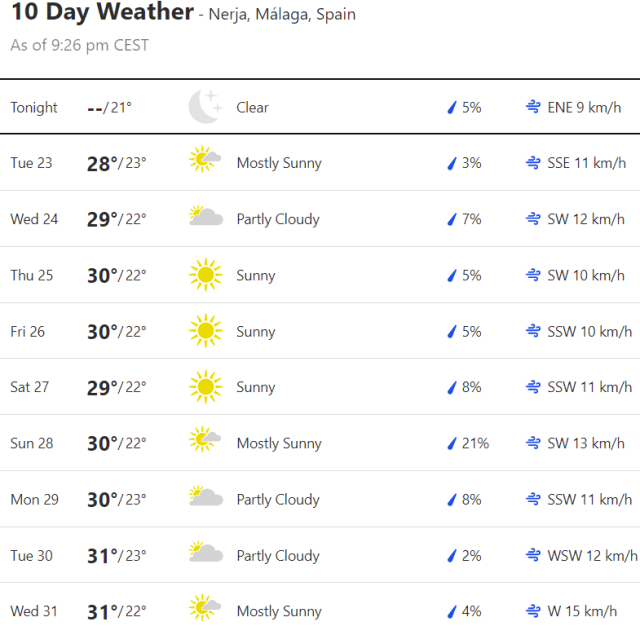Click the SSE 11 km/h wind text
640x626 pixels.
click(x=587, y=163)
